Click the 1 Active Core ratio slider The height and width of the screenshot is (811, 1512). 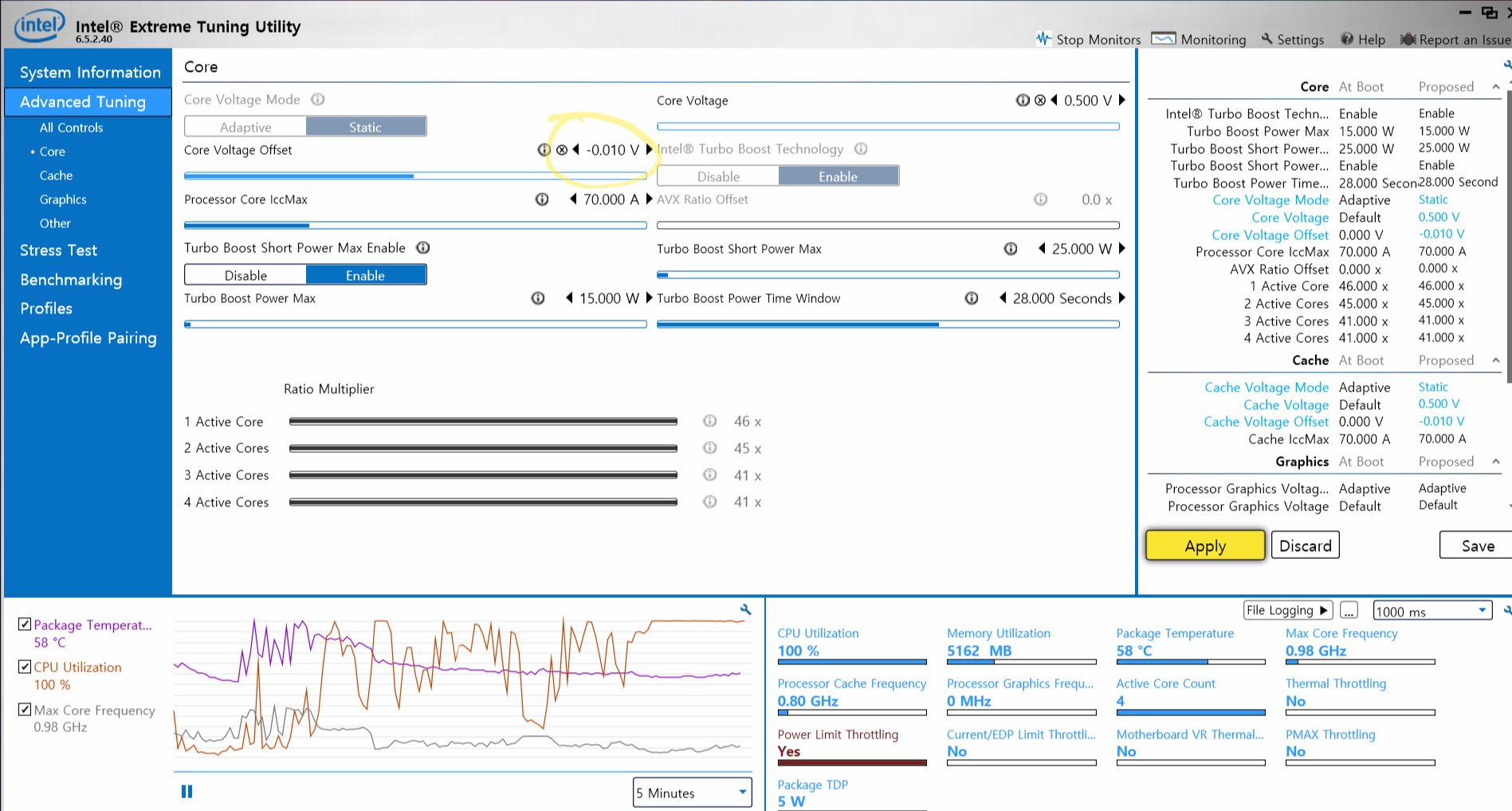(483, 421)
